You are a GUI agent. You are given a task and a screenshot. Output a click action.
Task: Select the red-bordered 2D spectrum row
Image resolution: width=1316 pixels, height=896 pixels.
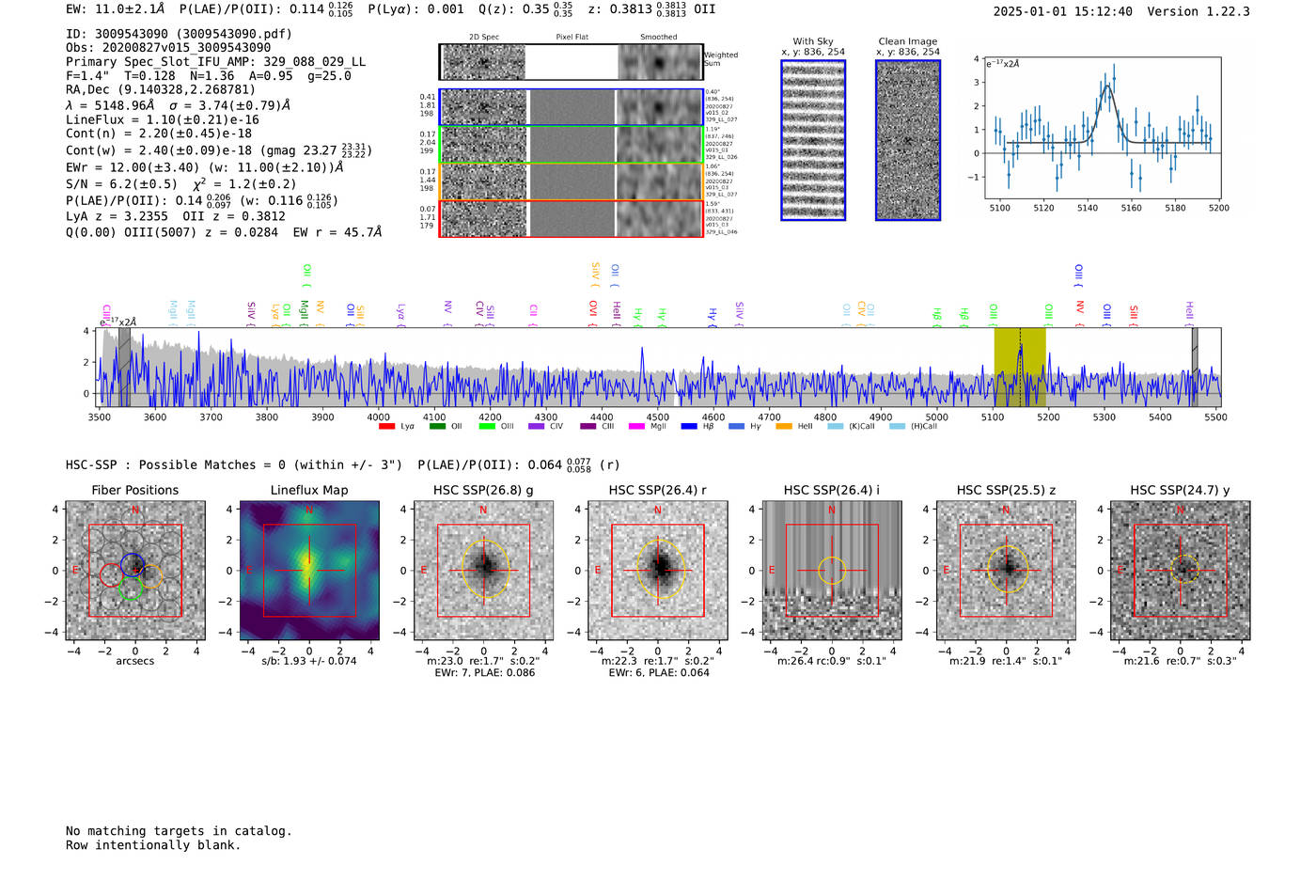pyautogui.click(x=572, y=218)
